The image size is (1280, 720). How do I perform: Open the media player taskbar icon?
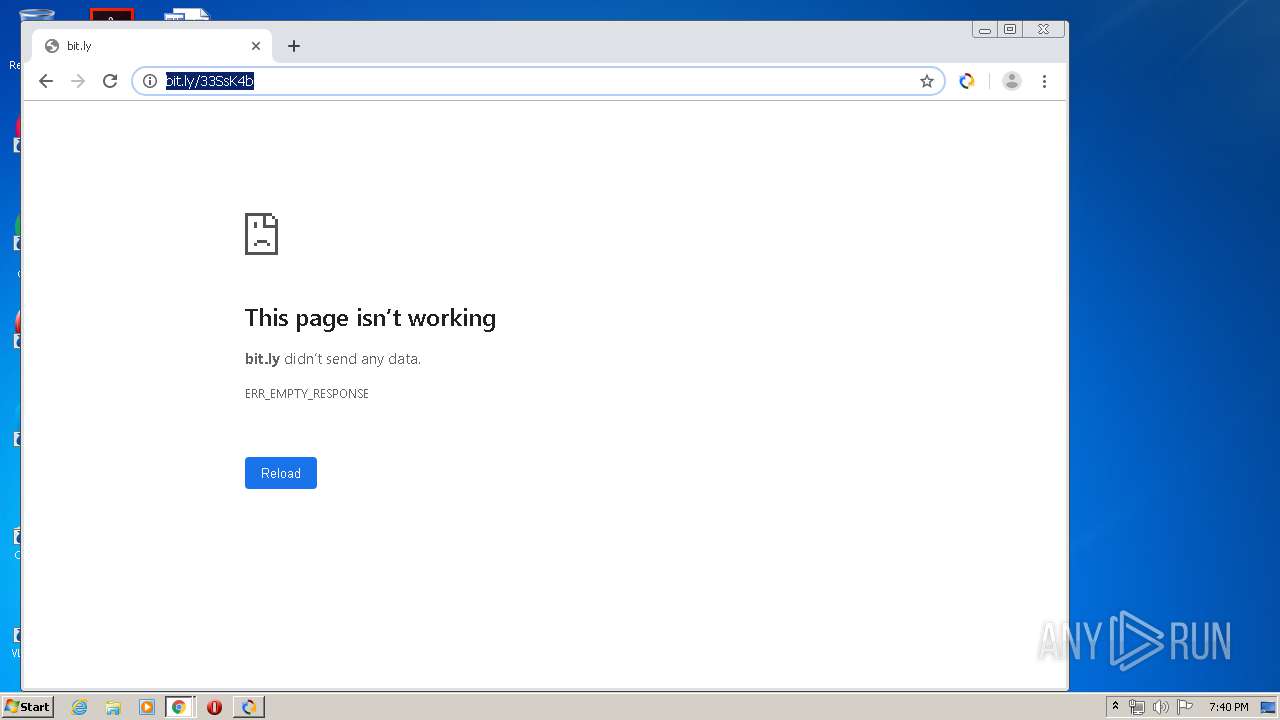coord(147,707)
